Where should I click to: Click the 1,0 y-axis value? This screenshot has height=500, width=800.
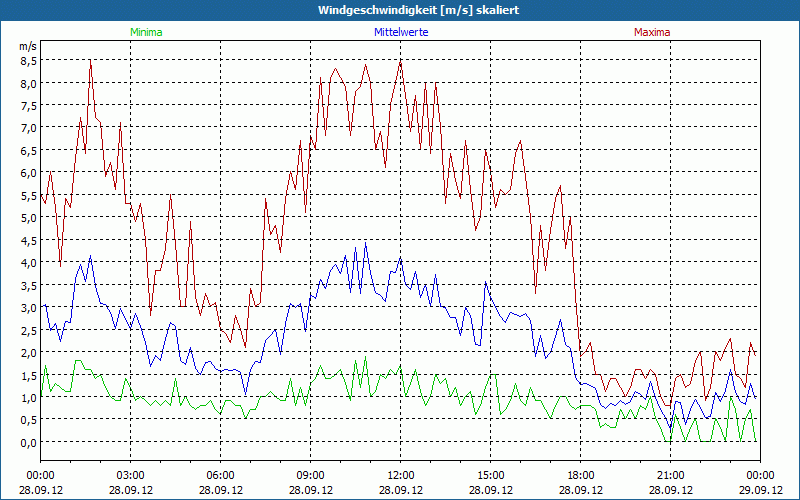pos(29,397)
